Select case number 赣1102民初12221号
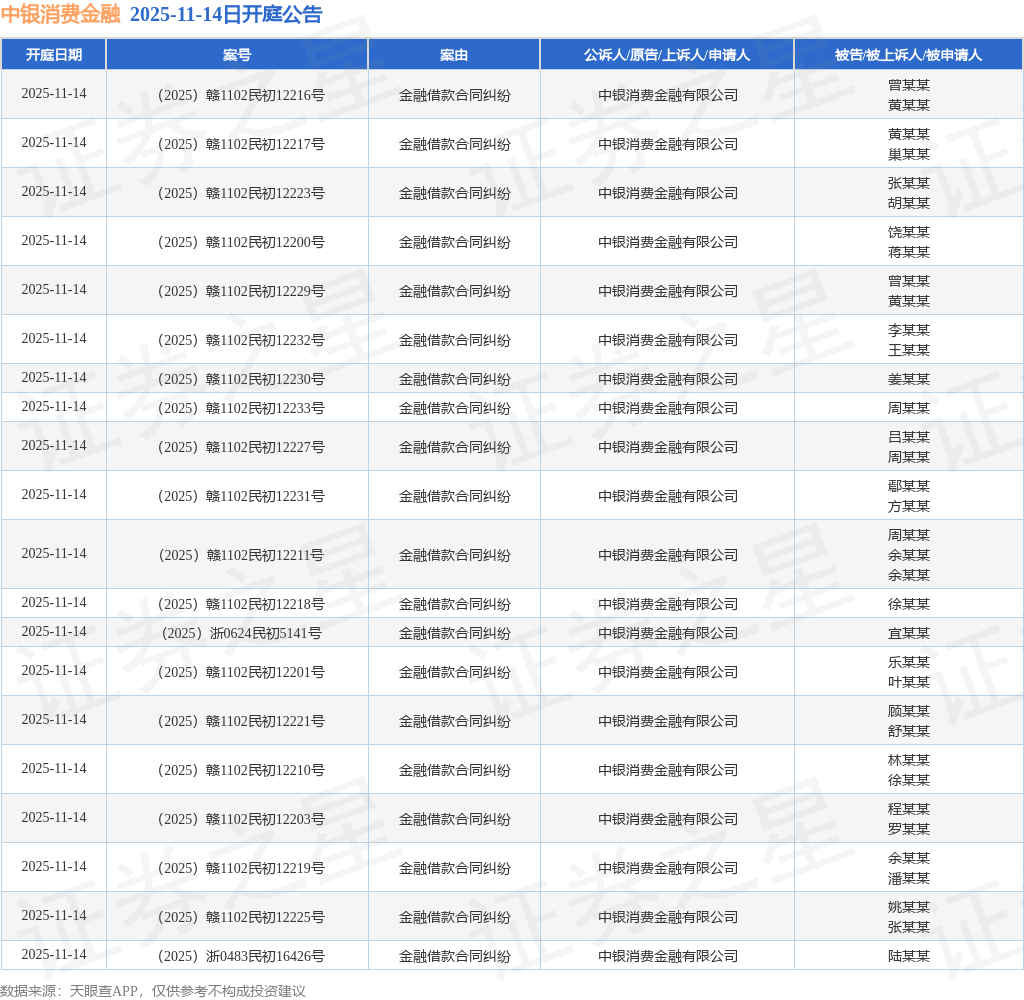Screen dimensions: 1024x1000 click(x=241, y=721)
